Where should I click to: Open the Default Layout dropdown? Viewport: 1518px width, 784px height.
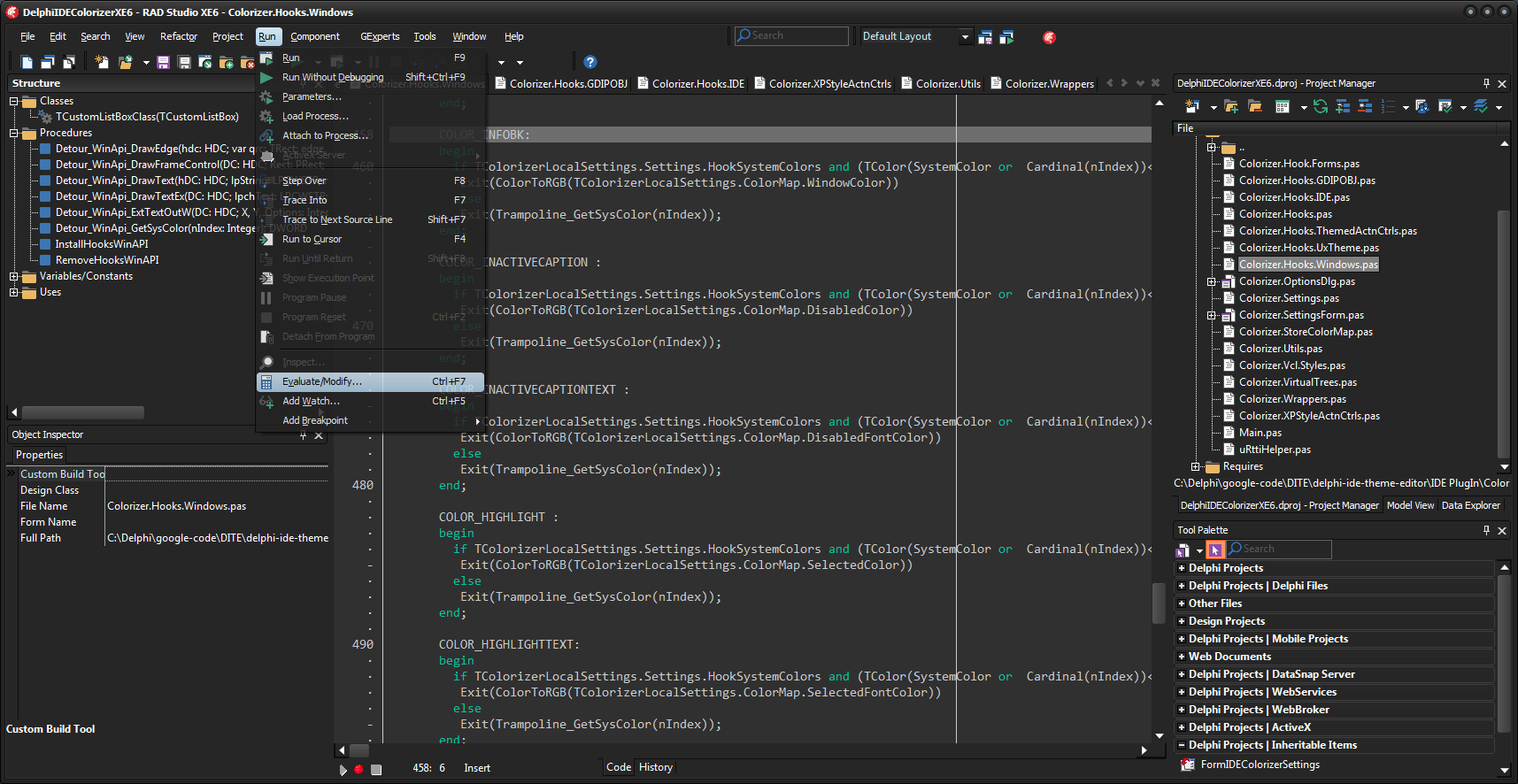965,37
